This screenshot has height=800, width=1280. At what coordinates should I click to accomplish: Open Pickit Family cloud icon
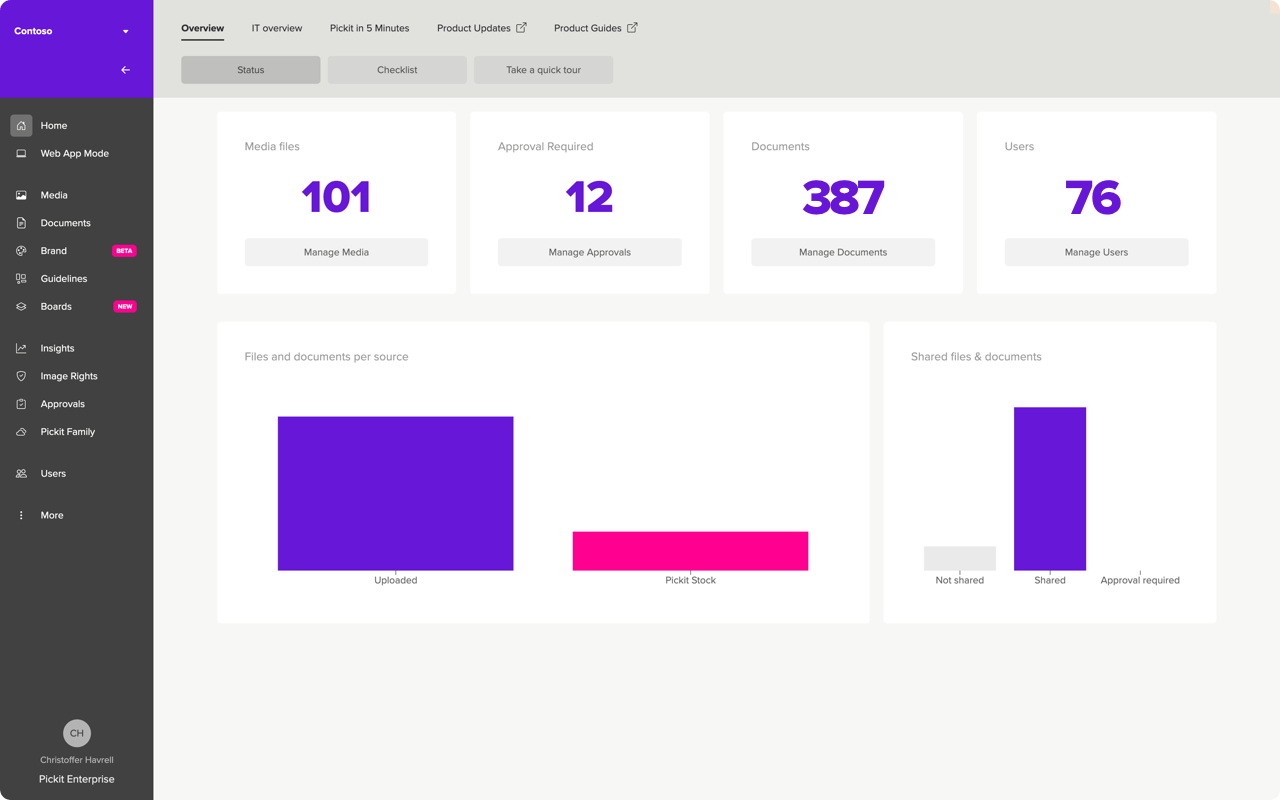tap(21, 432)
